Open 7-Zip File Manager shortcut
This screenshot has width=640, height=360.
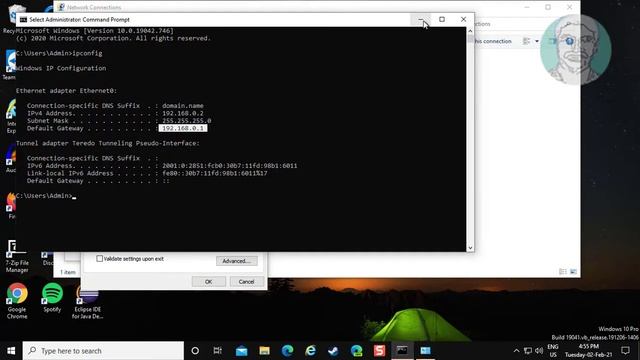click(x=17, y=256)
